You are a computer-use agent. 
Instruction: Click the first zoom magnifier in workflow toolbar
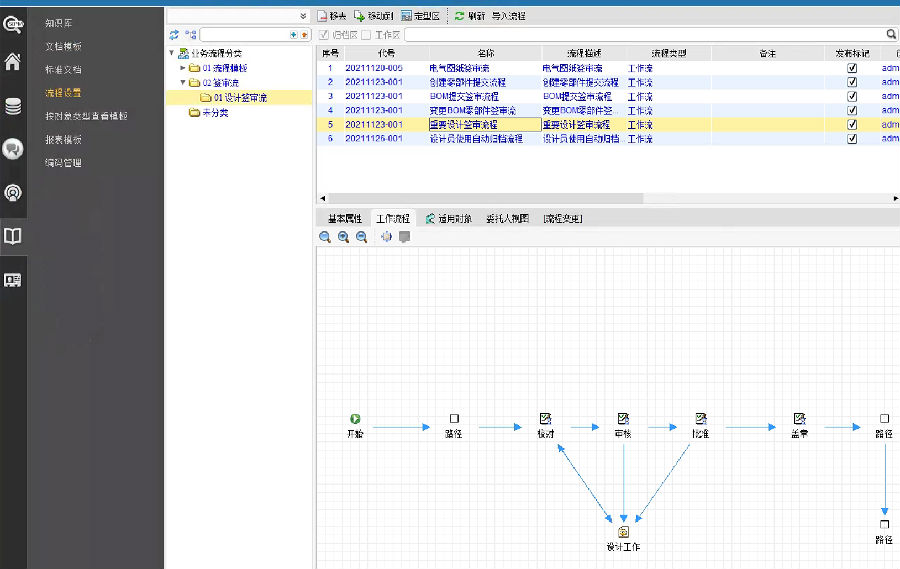(325, 237)
